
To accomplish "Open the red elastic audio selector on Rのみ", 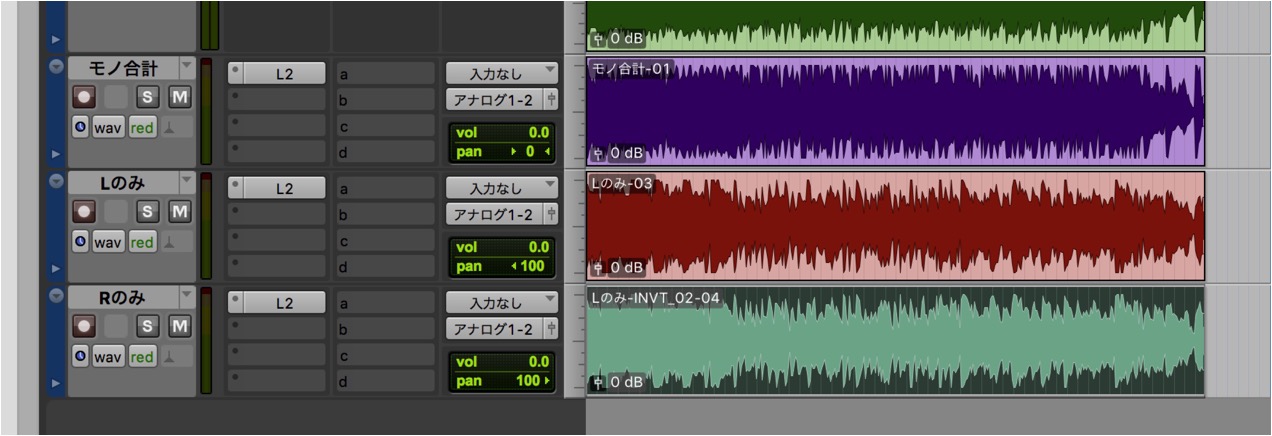I will pos(142,357).
